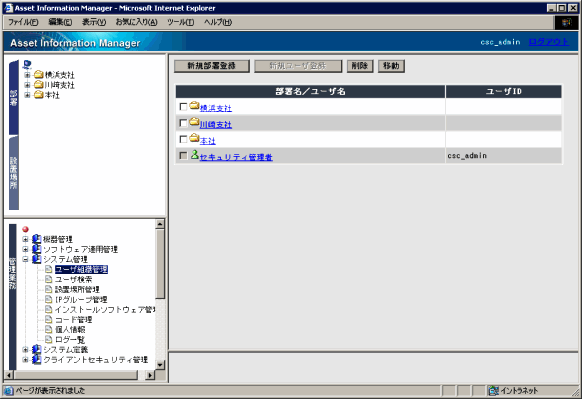Expand システム定義 in job menu
Image resolution: width=582 pixels, height=399 pixels.
[x=25, y=349]
